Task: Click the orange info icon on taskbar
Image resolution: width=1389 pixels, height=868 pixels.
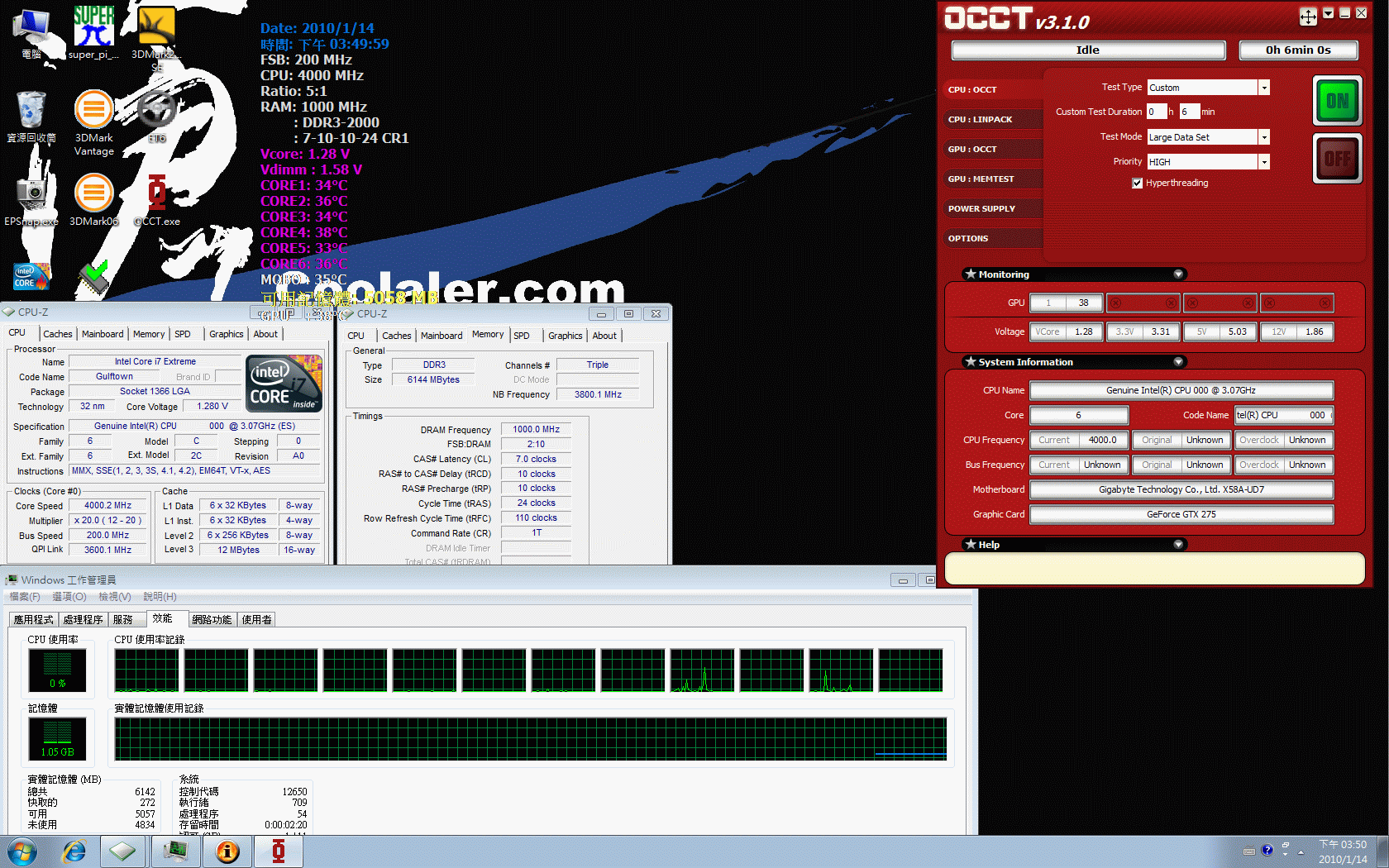Action: pyautogui.click(x=227, y=851)
